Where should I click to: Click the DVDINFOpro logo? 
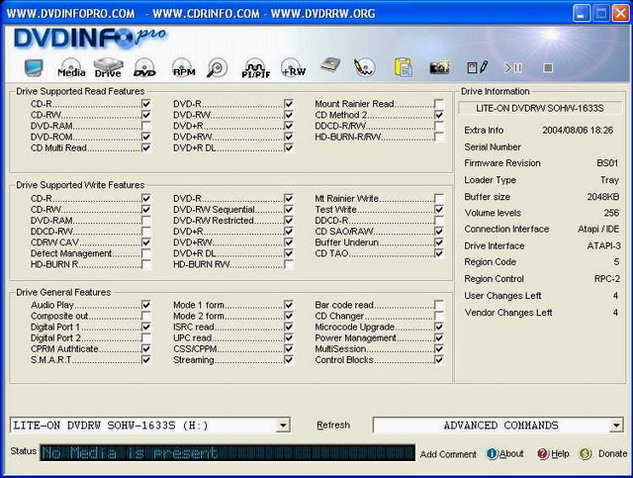click(x=90, y=38)
